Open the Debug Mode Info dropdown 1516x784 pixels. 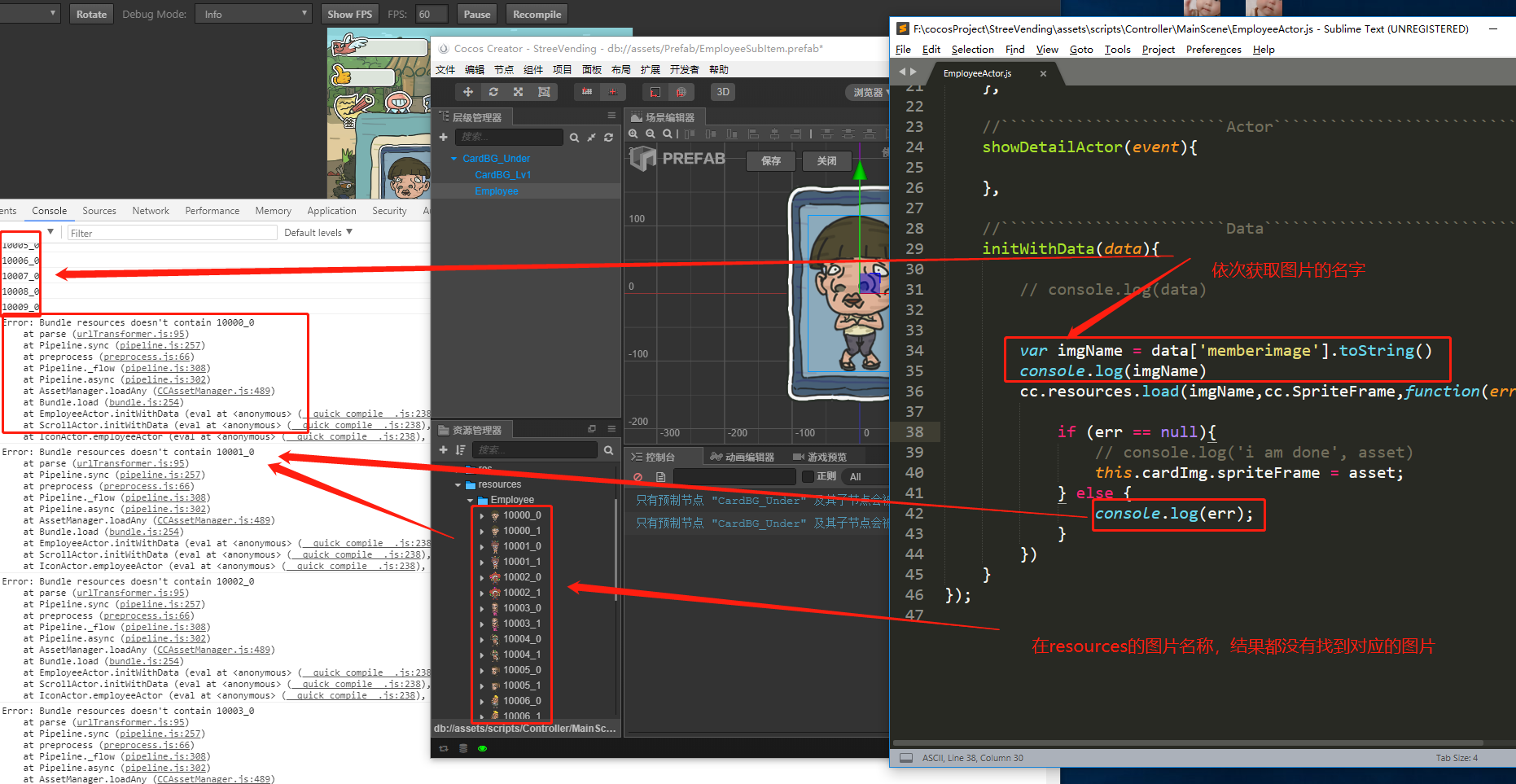(x=253, y=14)
